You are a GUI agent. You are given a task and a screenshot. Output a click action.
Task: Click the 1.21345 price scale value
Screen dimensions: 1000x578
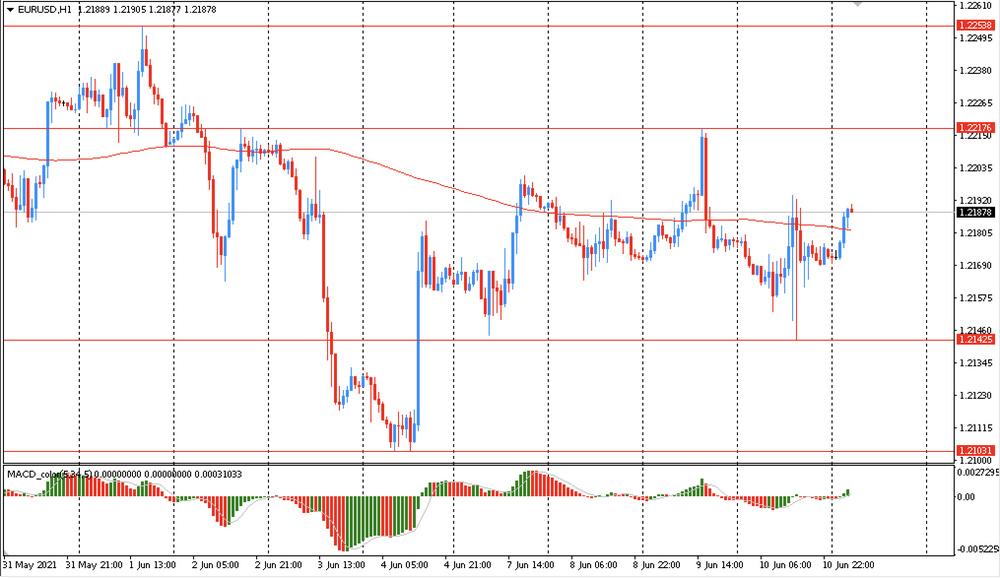click(976, 363)
